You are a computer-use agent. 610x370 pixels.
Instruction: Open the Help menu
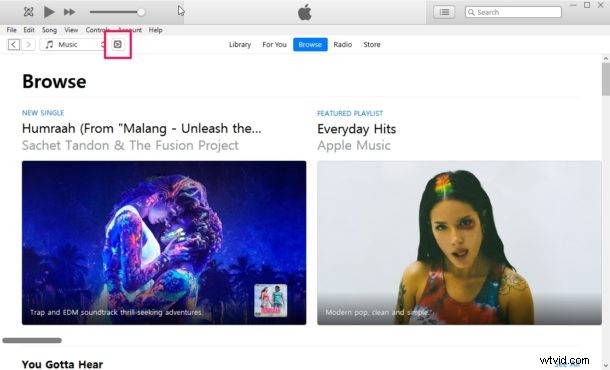[156, 30]
